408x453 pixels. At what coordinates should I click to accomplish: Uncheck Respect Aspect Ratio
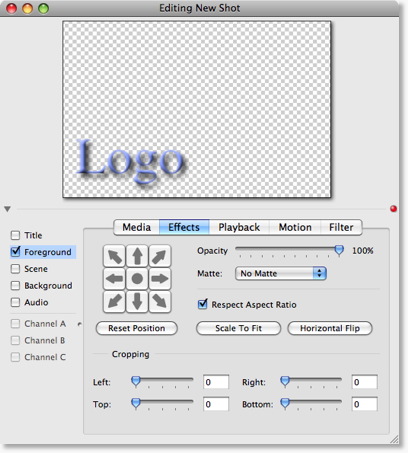coord(202,304)
